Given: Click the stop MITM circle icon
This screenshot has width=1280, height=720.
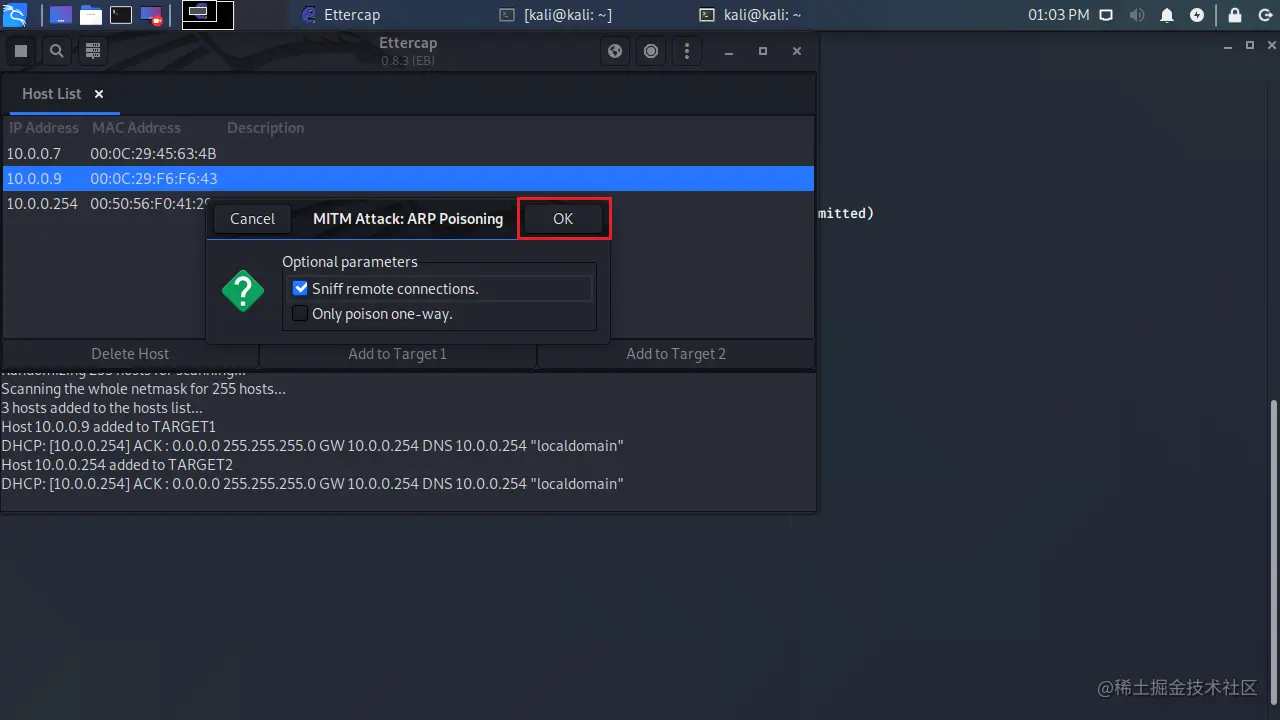Looking at the screenshot, I should point(651,51).
